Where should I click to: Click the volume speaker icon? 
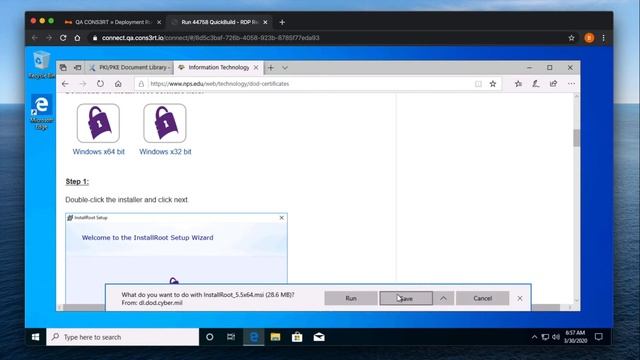[x=556, y=337]
